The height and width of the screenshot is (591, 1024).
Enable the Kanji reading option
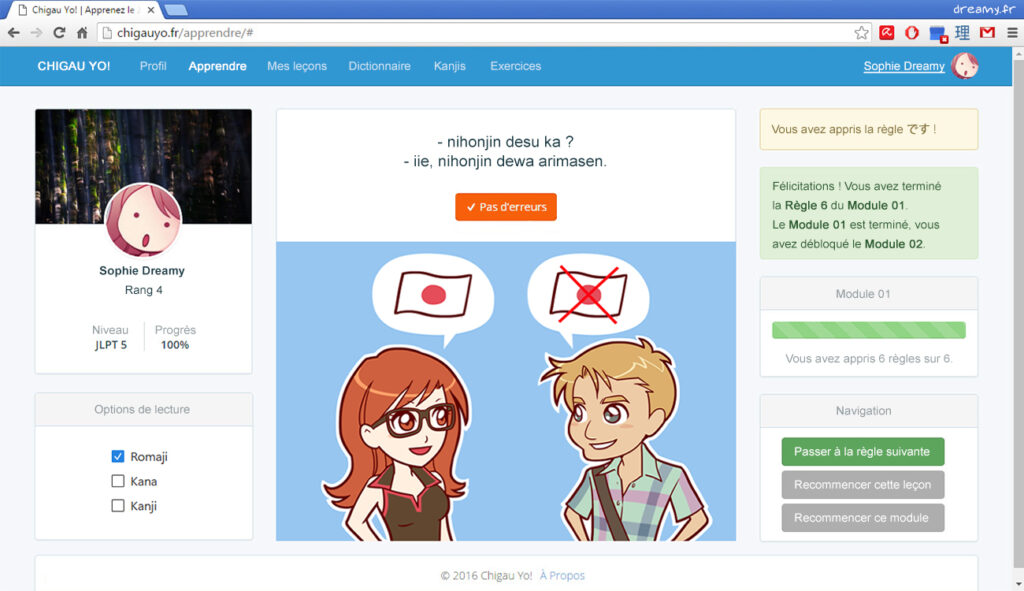pos(118,507)
